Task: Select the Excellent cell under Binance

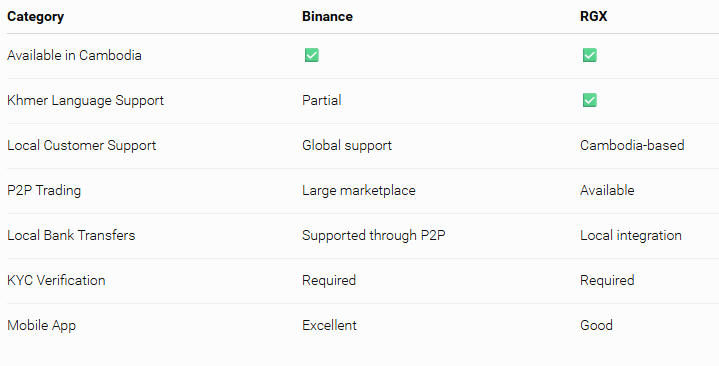Action: [x=329, y=325]
